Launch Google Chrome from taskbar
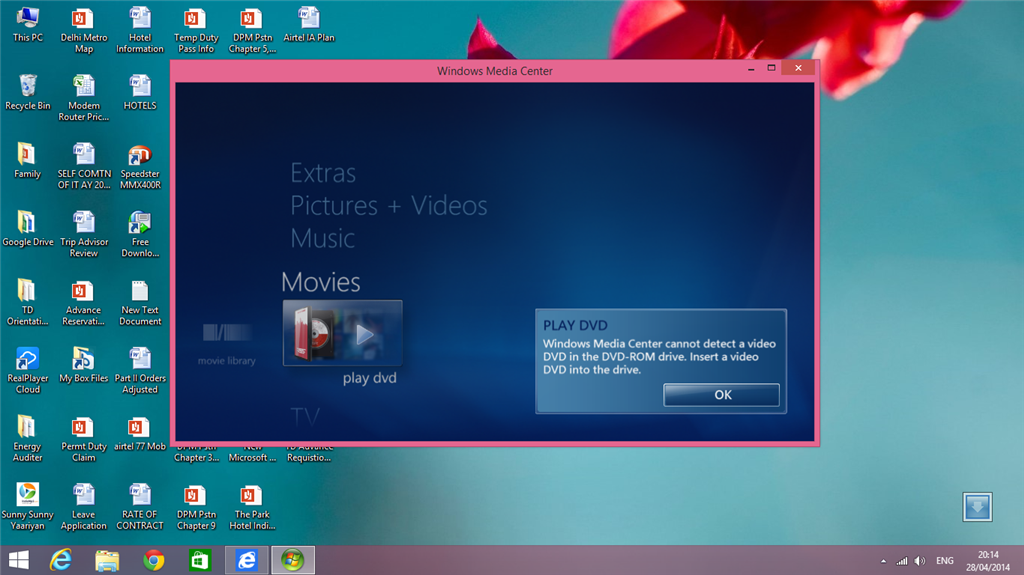Screen dimensions: 1024x575 click(153, 560)
